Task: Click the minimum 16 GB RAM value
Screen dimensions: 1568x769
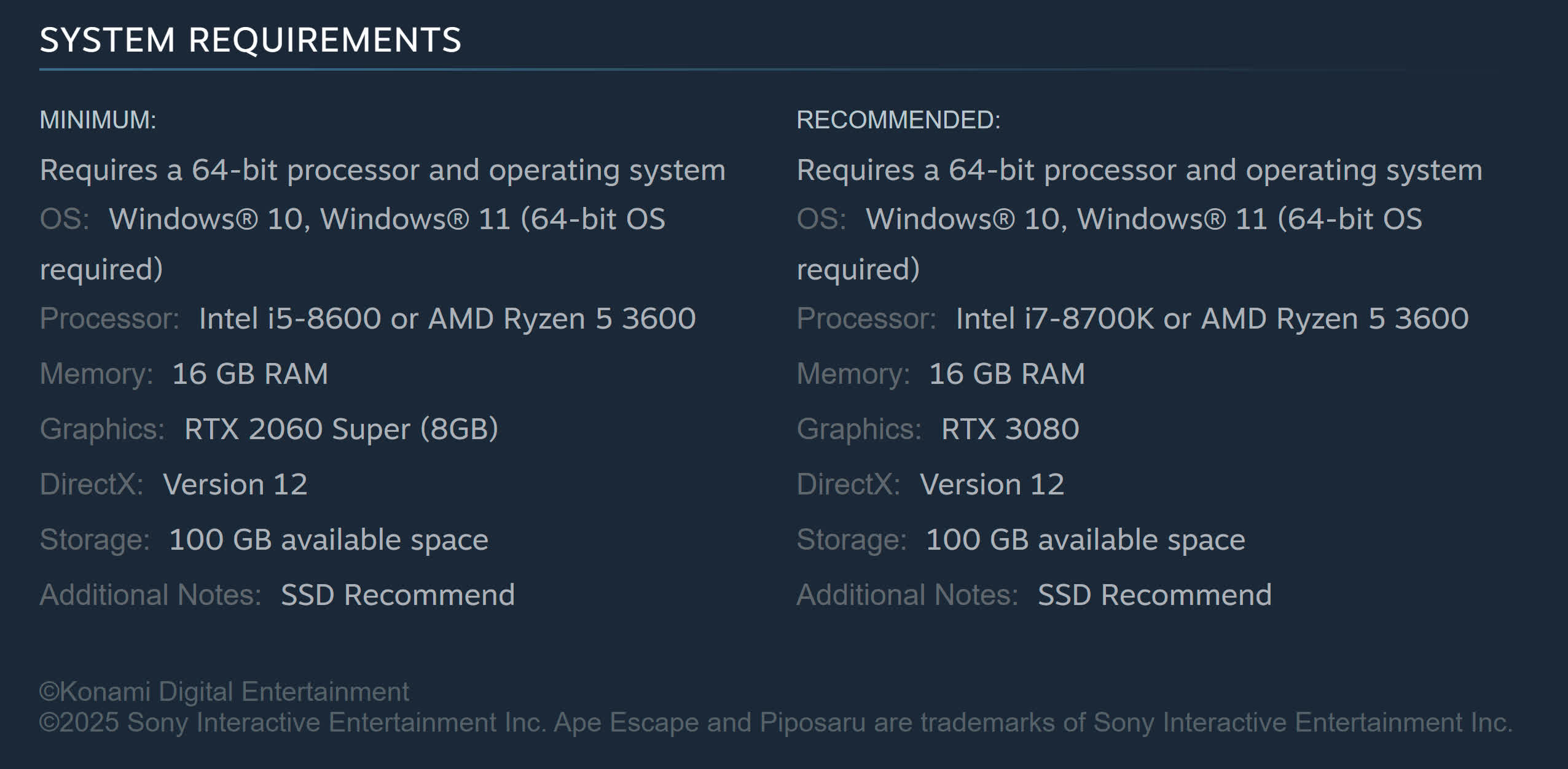Action: pyautogui.click(x=249, y=374)
